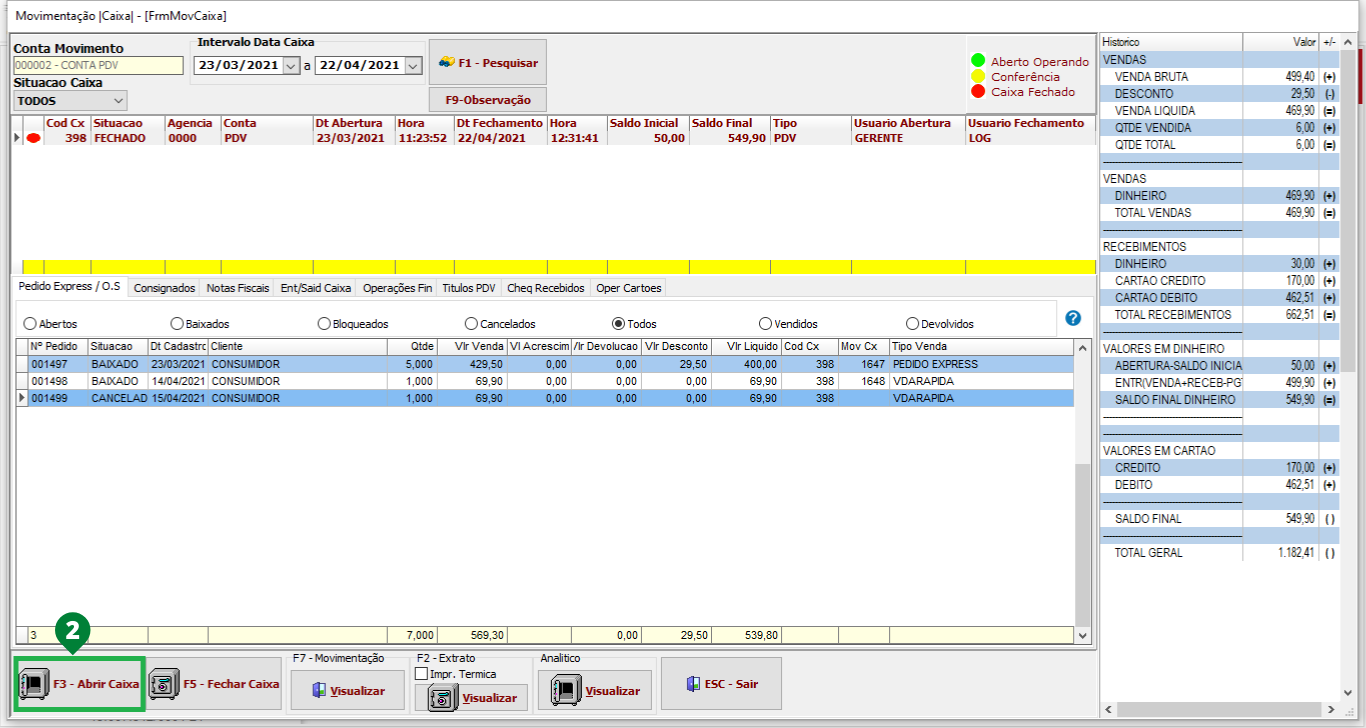
Task: Select order row 001498
Action: point(544,381)
